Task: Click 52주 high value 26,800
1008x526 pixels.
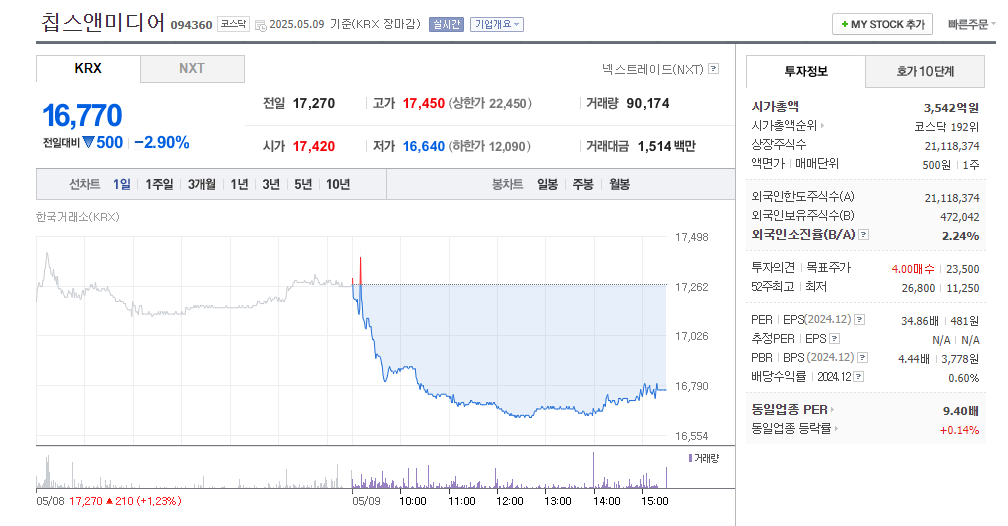Action: (x=918, y=288)
